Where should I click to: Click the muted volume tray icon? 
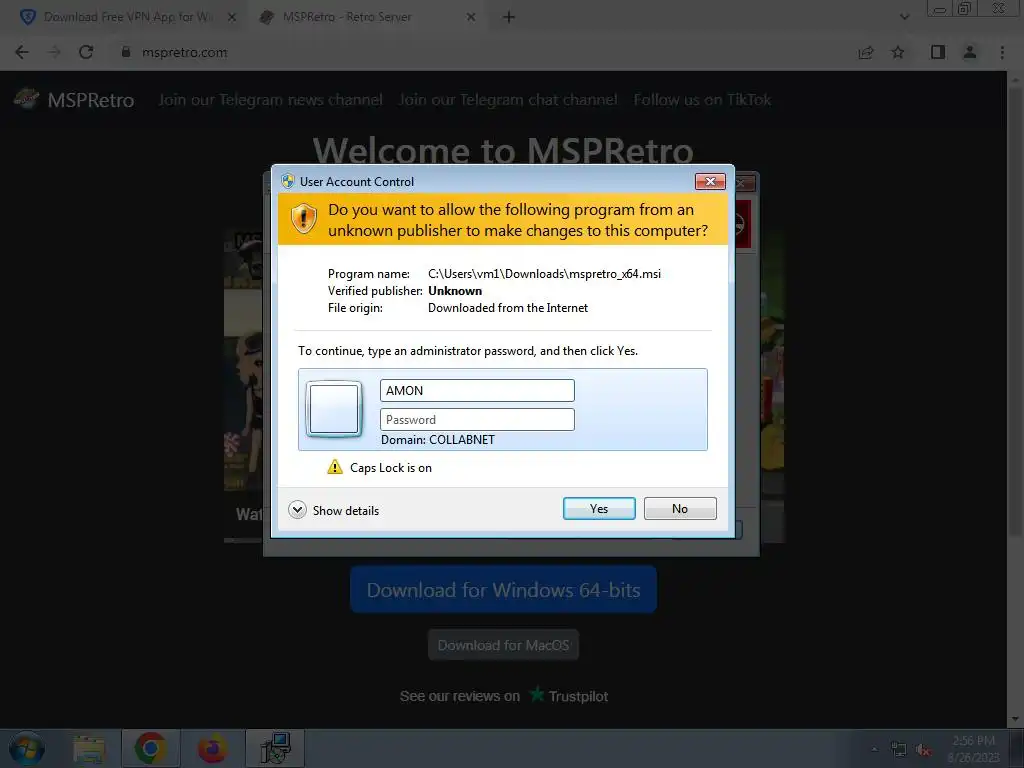point(923,749)
